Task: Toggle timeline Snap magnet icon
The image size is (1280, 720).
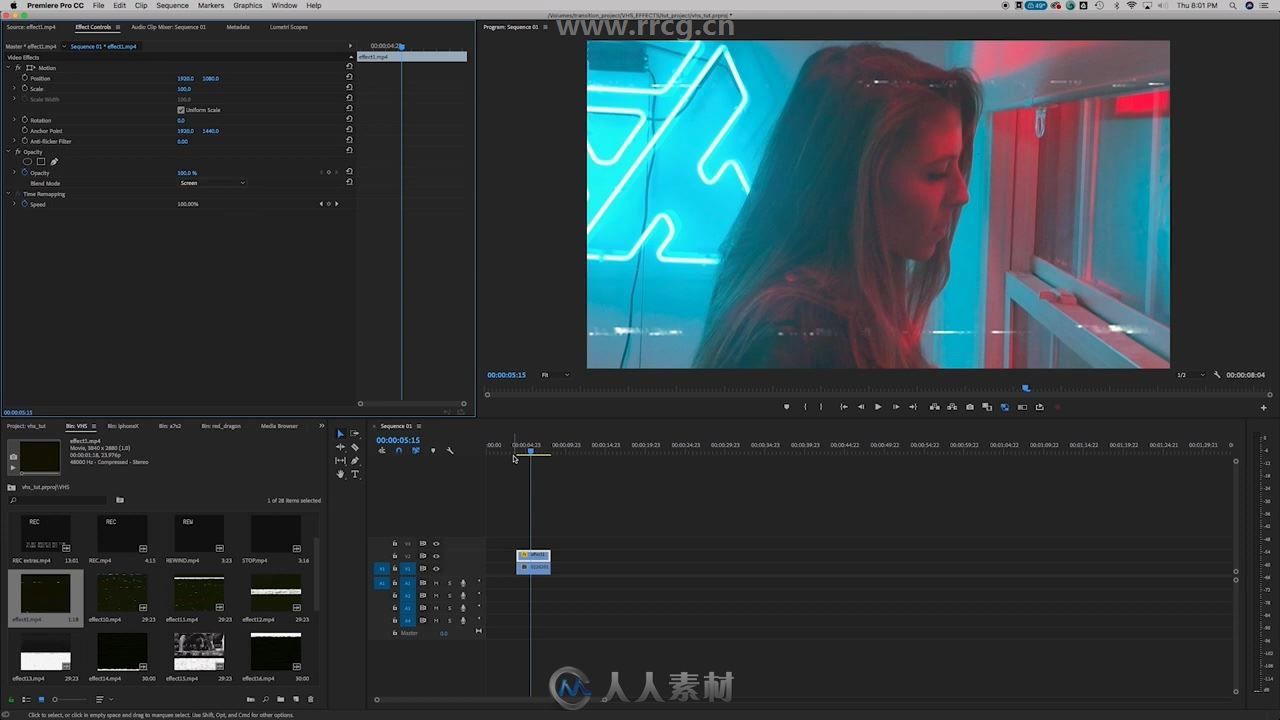Action: pos(398,450)
